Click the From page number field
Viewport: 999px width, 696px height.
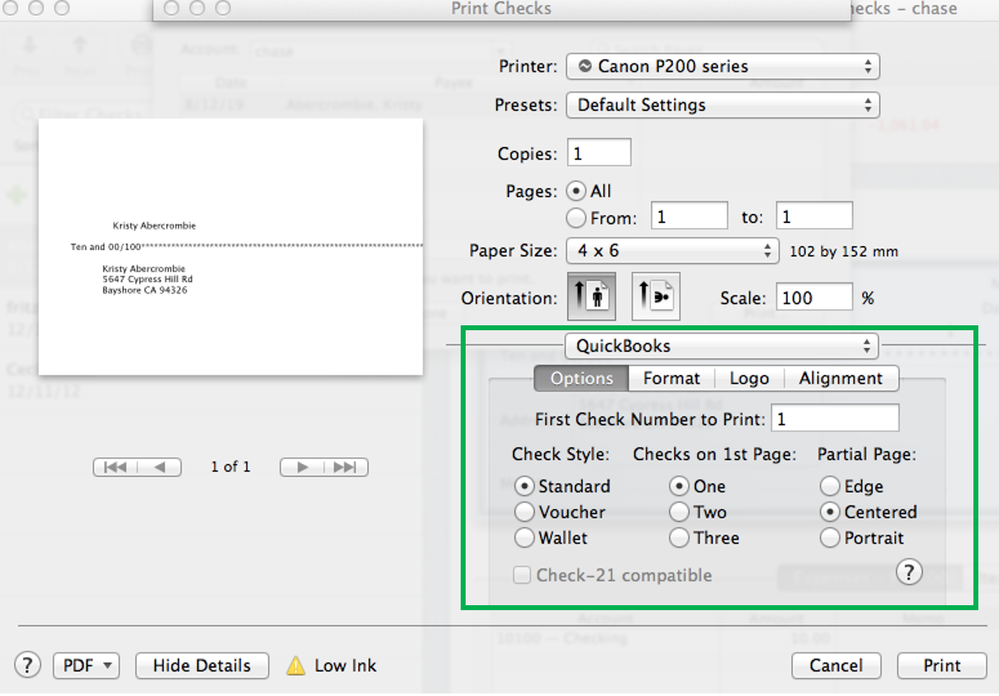coord(689,216)
